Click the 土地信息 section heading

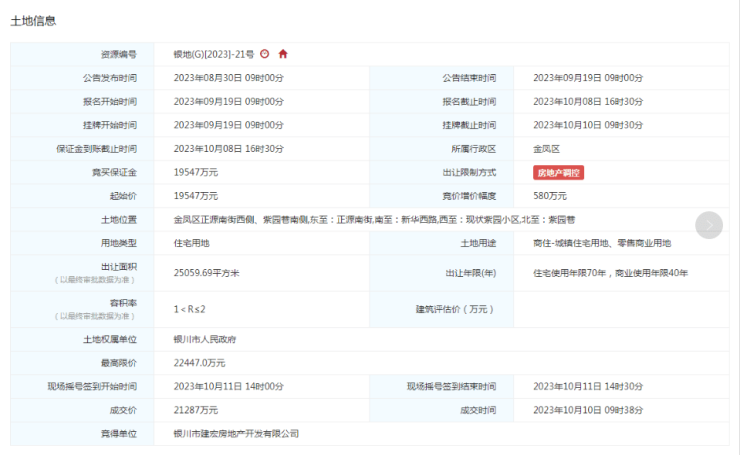[33, 20]
